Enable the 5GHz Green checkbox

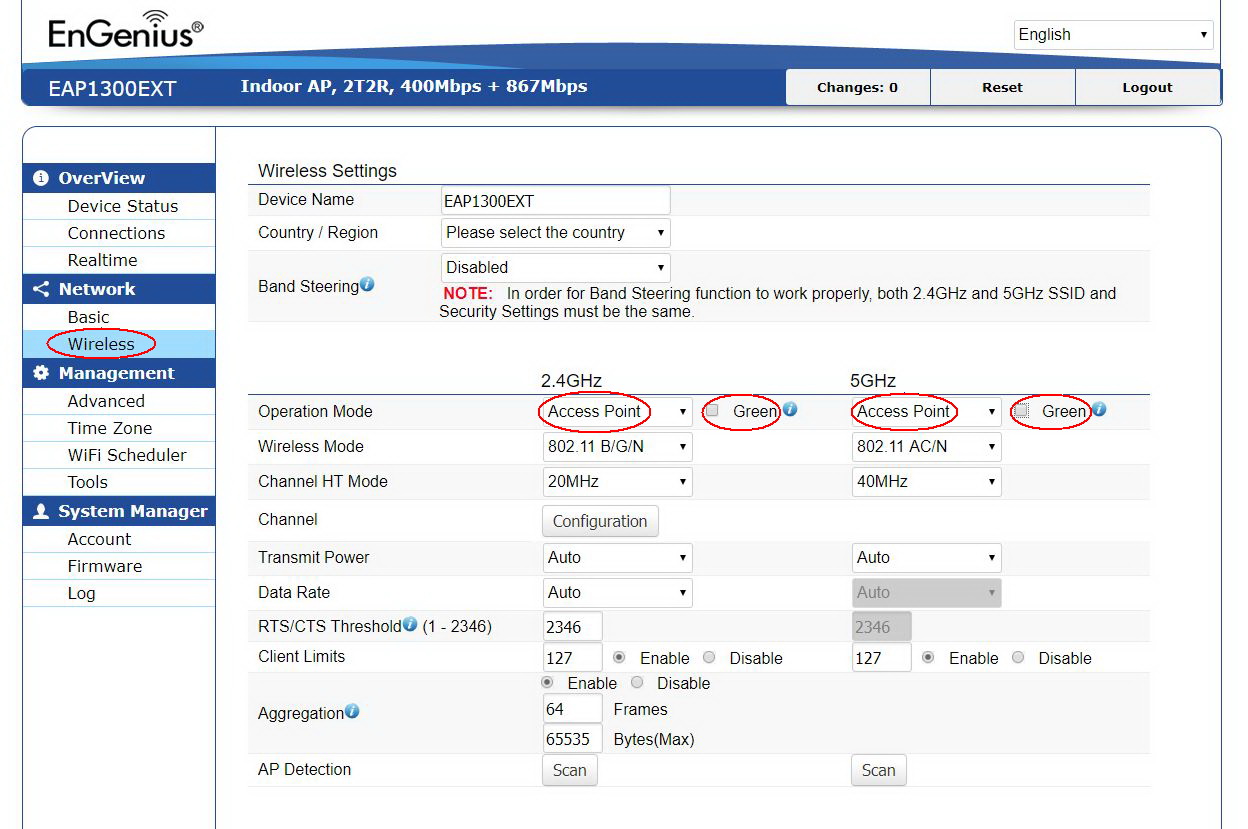1021,410
